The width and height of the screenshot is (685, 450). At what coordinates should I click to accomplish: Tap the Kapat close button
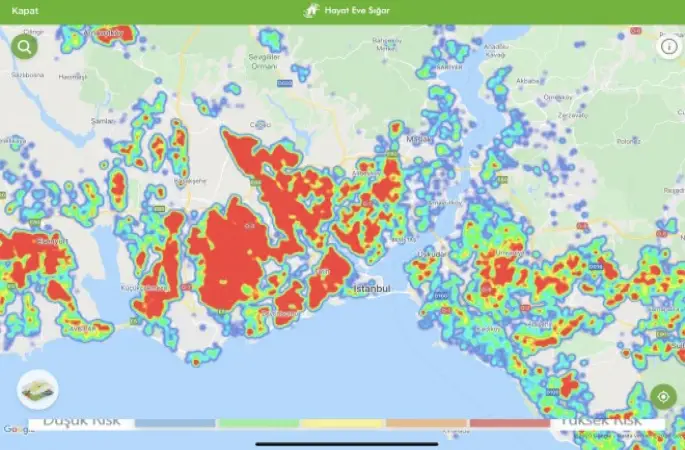point(25,11)
